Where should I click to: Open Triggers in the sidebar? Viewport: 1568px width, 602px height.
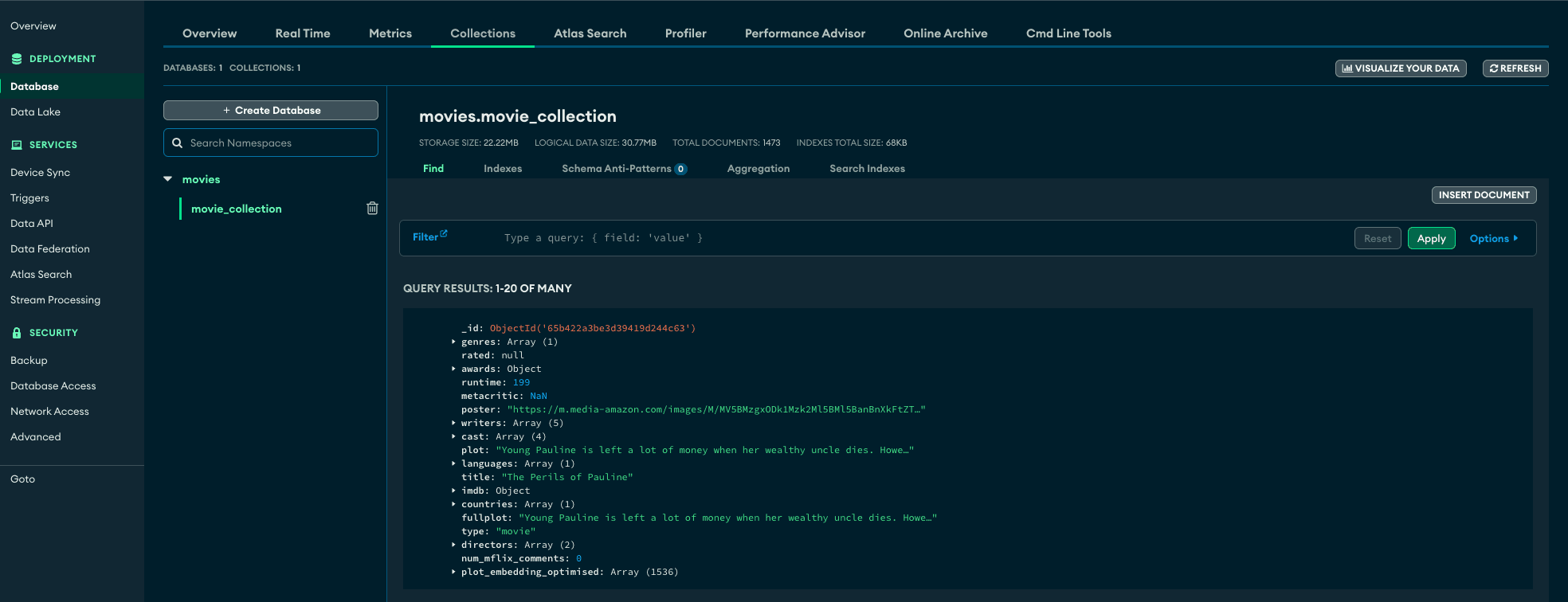[x=29, y=198]
